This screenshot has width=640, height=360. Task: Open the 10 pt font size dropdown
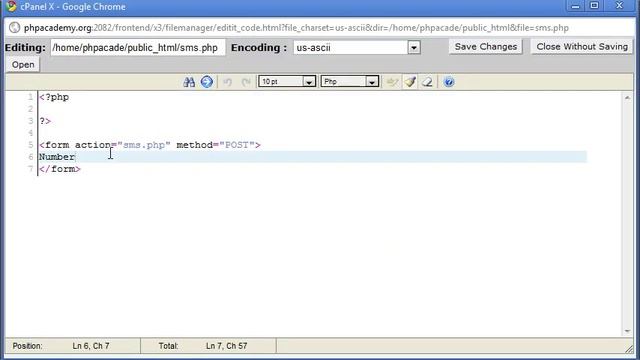click(x=287, y=82)
